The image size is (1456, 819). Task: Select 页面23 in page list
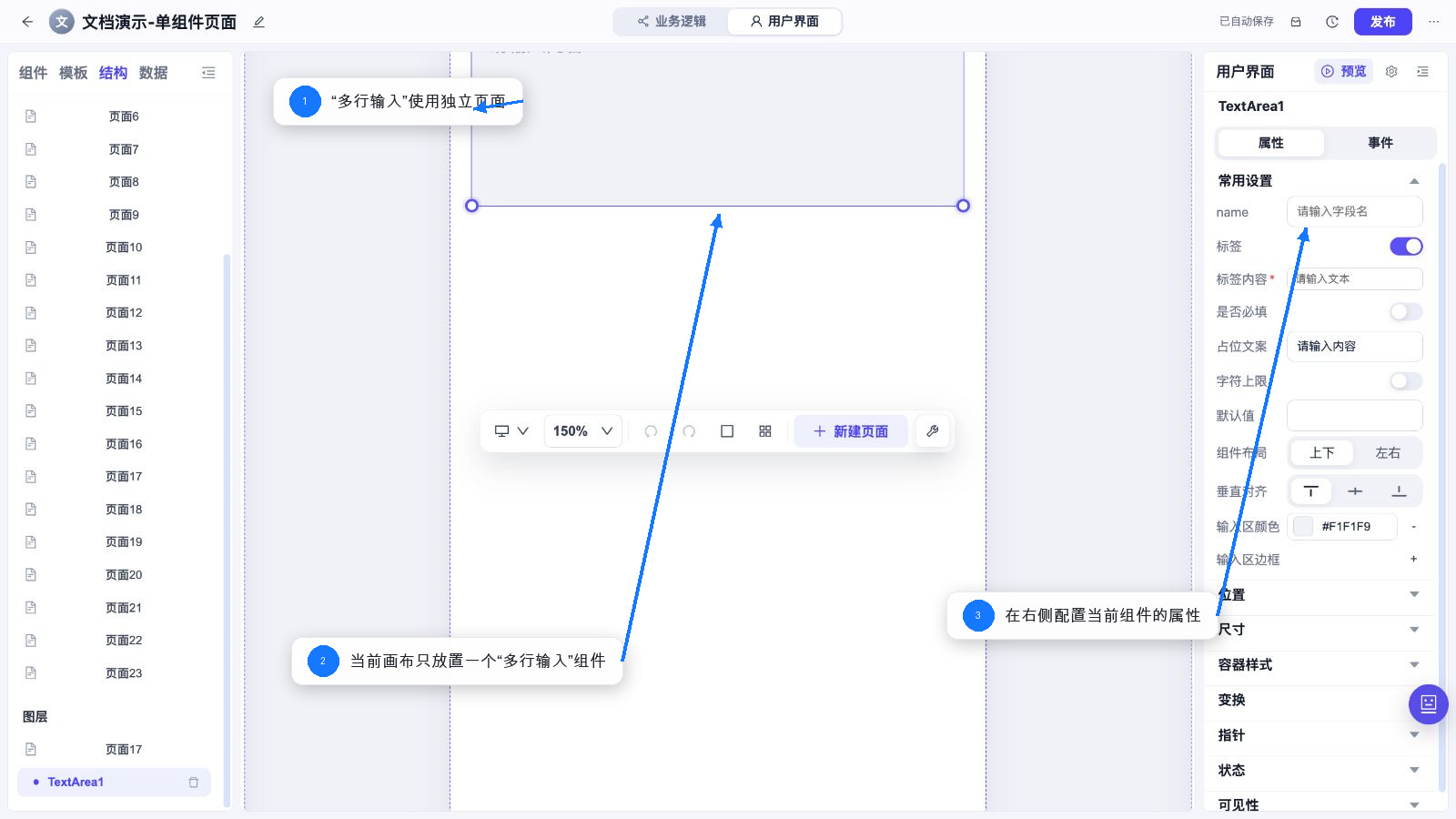[x=124, y=673]
